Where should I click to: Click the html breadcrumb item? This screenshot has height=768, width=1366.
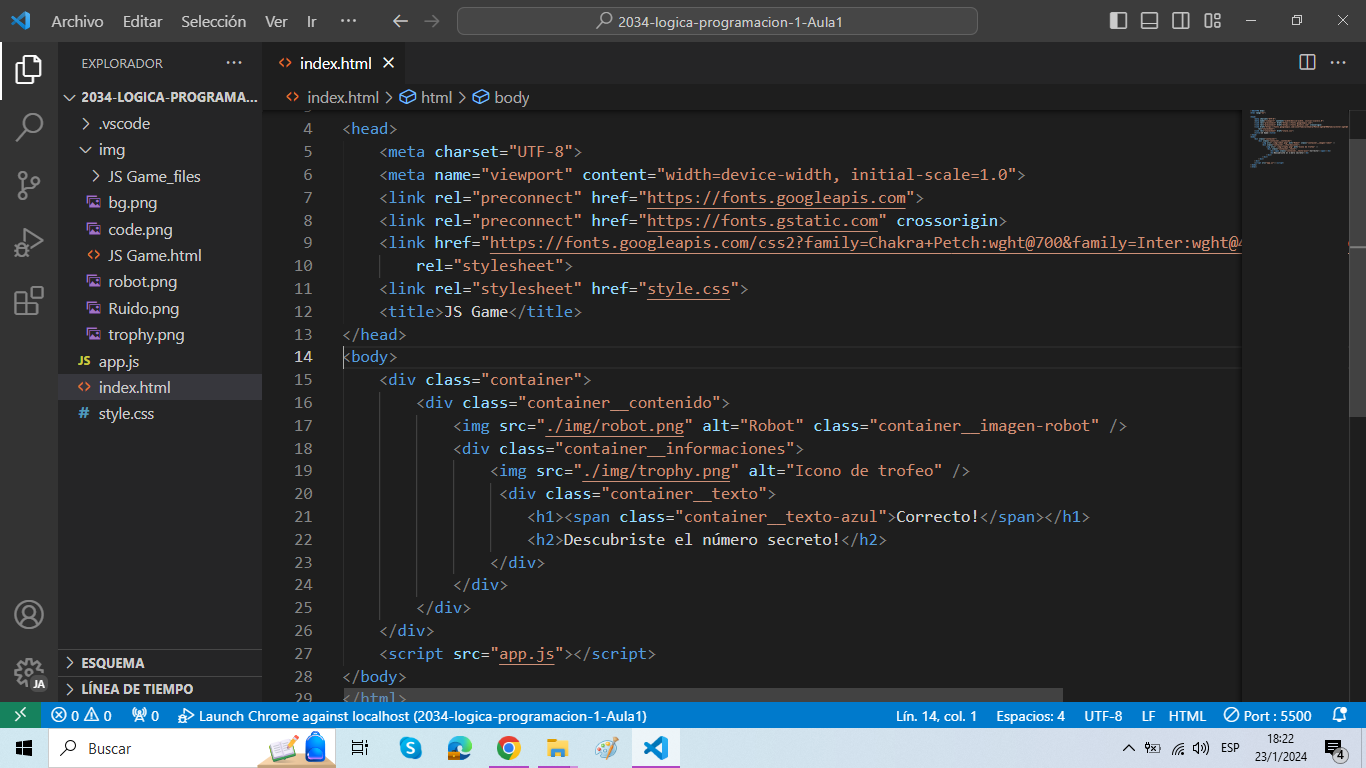click(426, 97)
